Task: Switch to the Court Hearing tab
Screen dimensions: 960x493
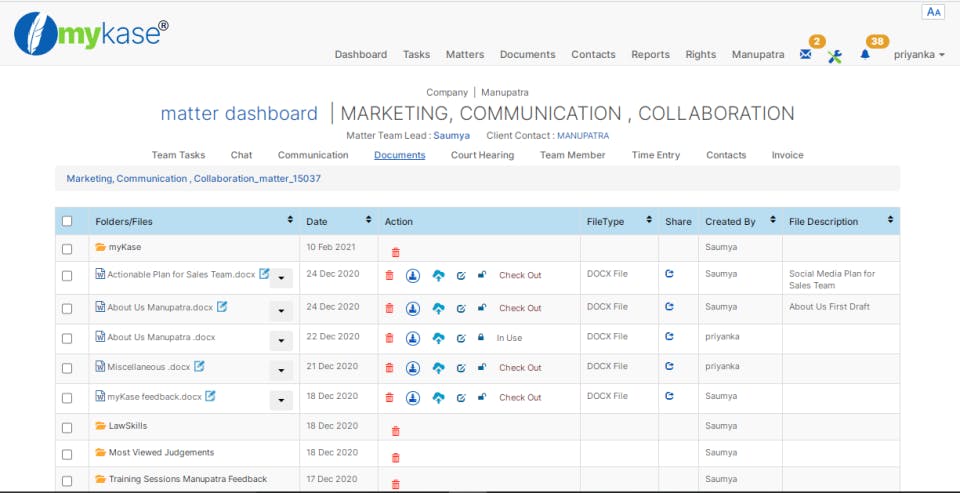Action: 482,155
